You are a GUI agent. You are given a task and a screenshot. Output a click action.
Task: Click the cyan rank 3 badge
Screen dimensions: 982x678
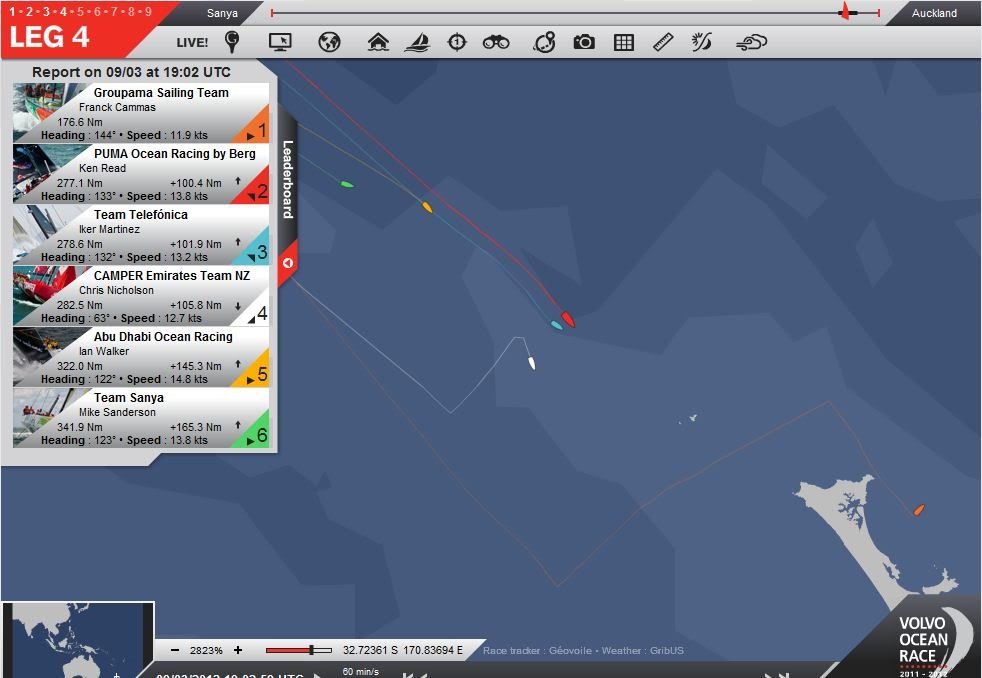257,252
